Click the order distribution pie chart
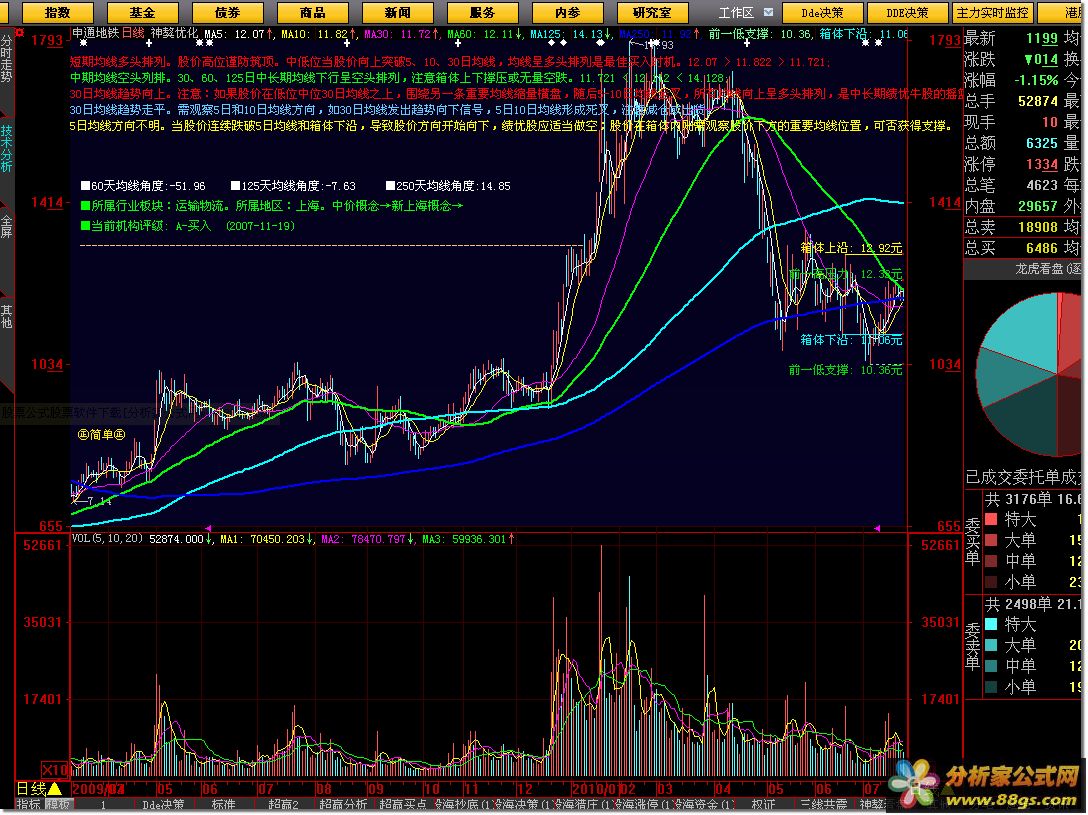The height and width of the screenshot is (815, 1088). click(x=1030, y=375)
